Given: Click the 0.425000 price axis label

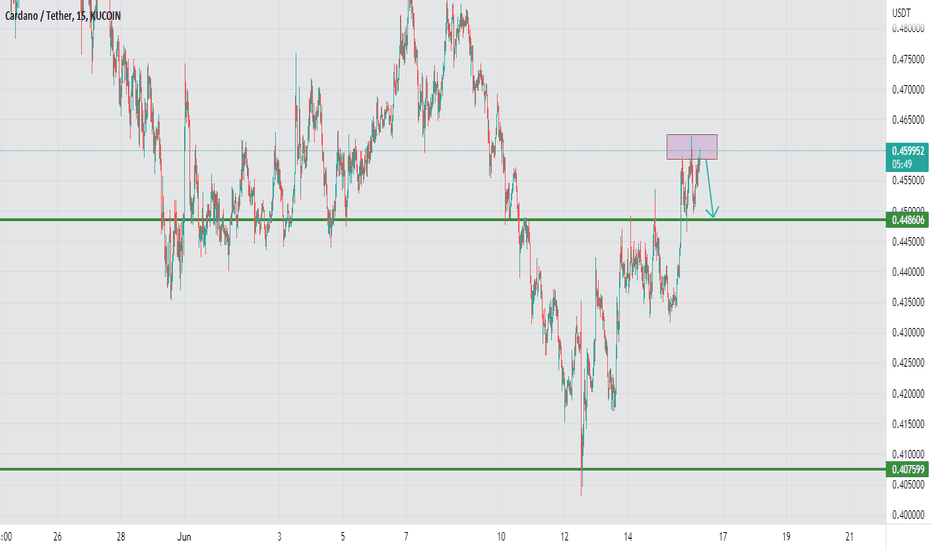Looking at the screenshot, I should (x=908, y=363).
